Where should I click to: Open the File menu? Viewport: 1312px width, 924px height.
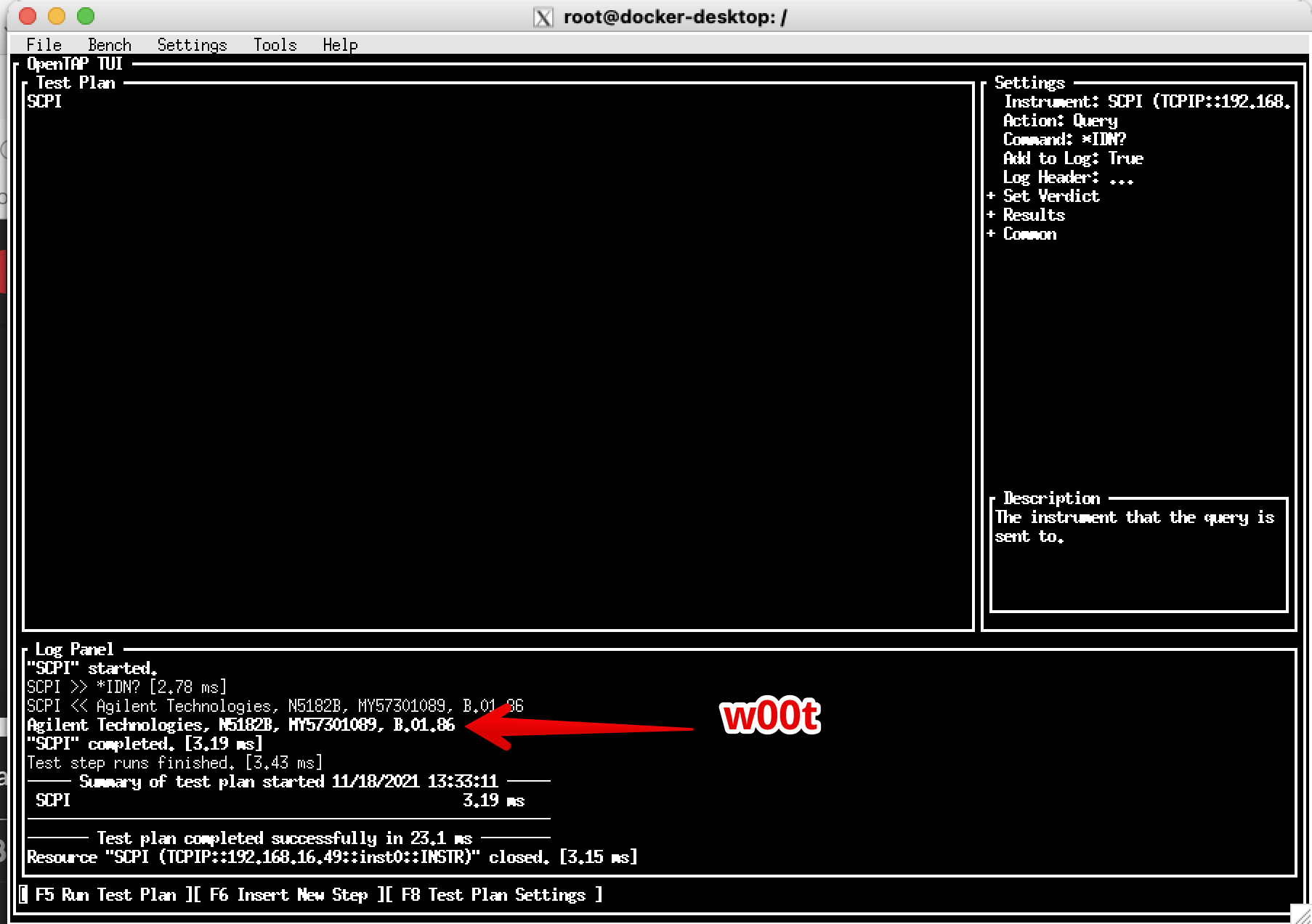tap(44, 45)
